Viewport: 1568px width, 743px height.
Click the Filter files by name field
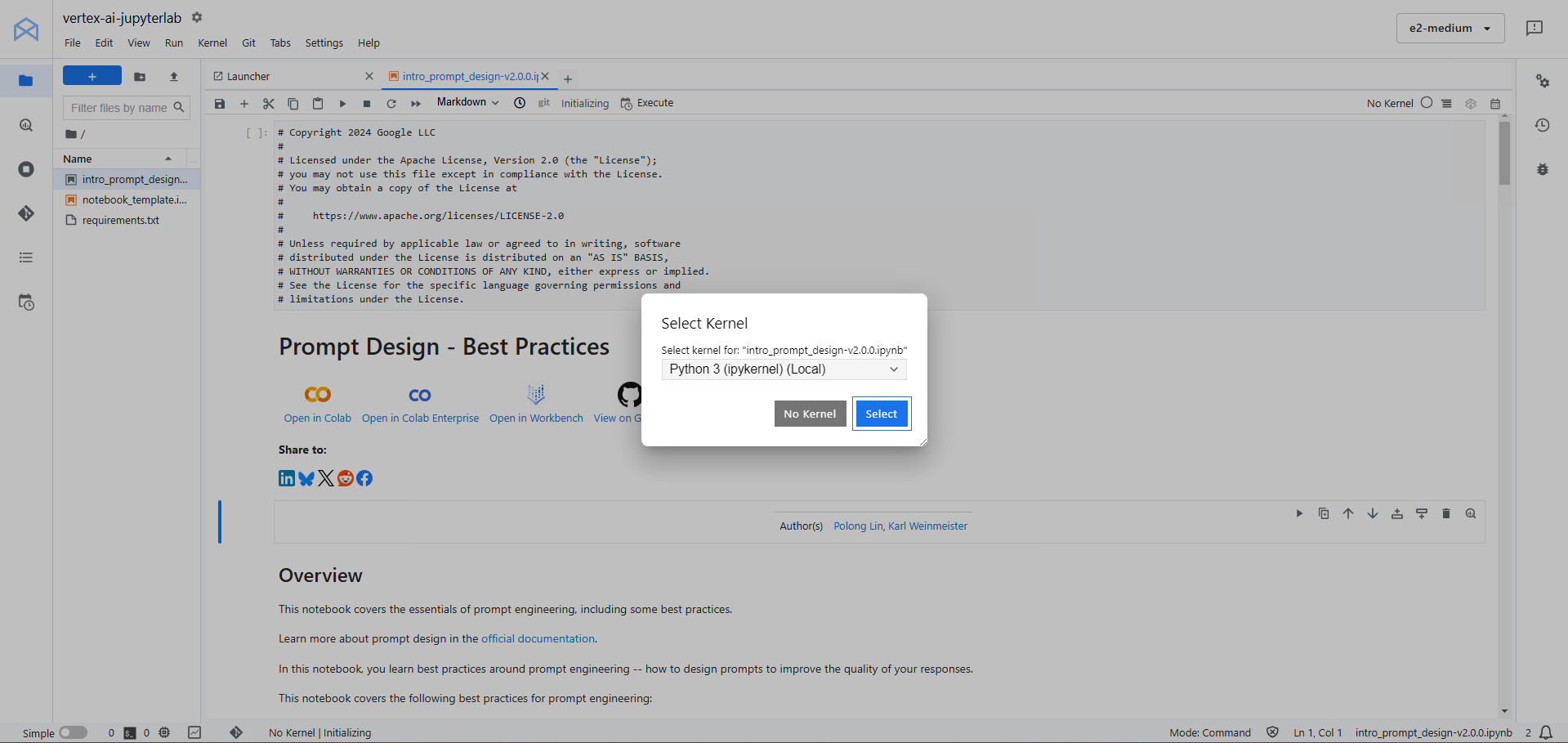pyautogui.click(x=127, y=108)
